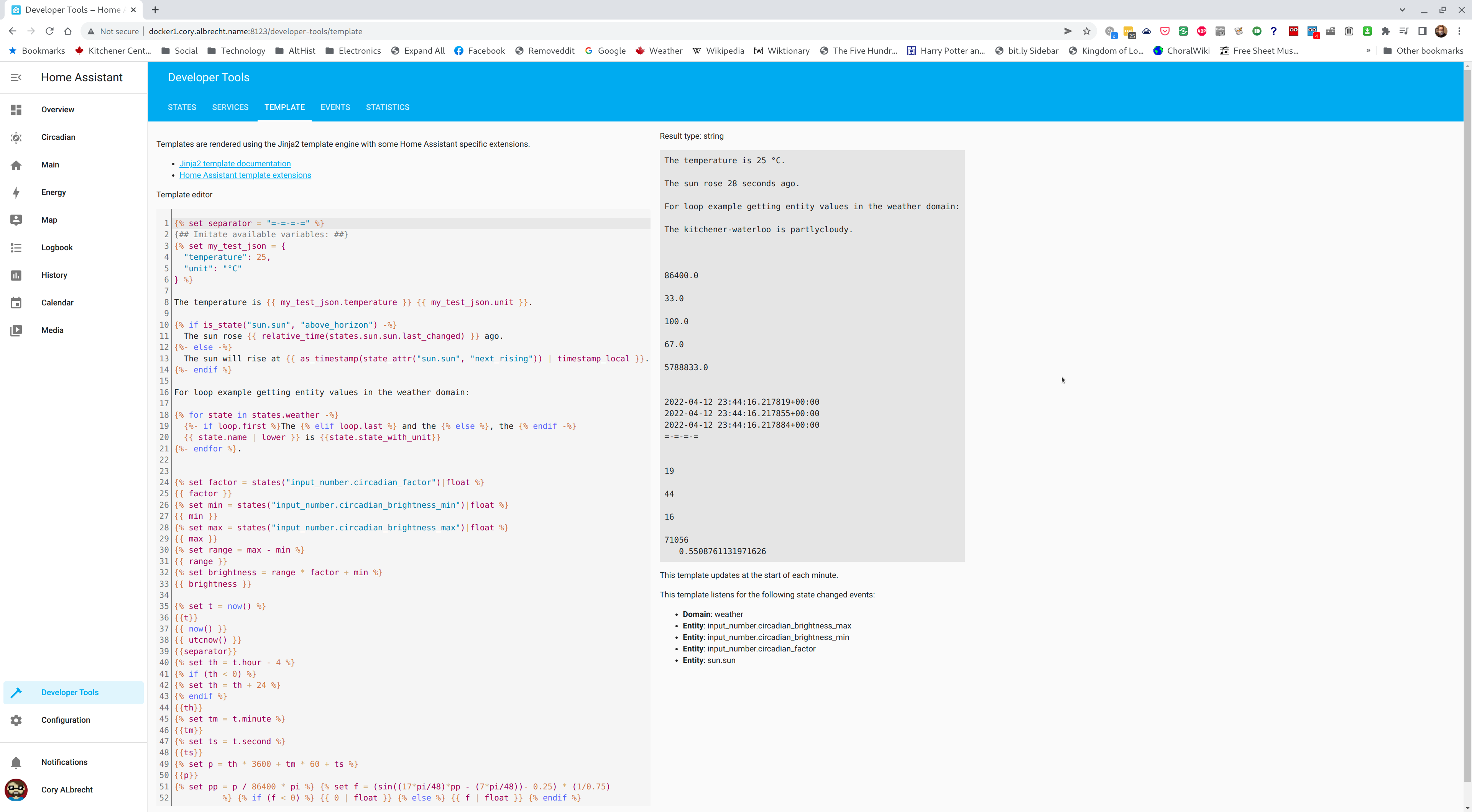
Task: Click the Not secure site info
Action: (113, 31)
